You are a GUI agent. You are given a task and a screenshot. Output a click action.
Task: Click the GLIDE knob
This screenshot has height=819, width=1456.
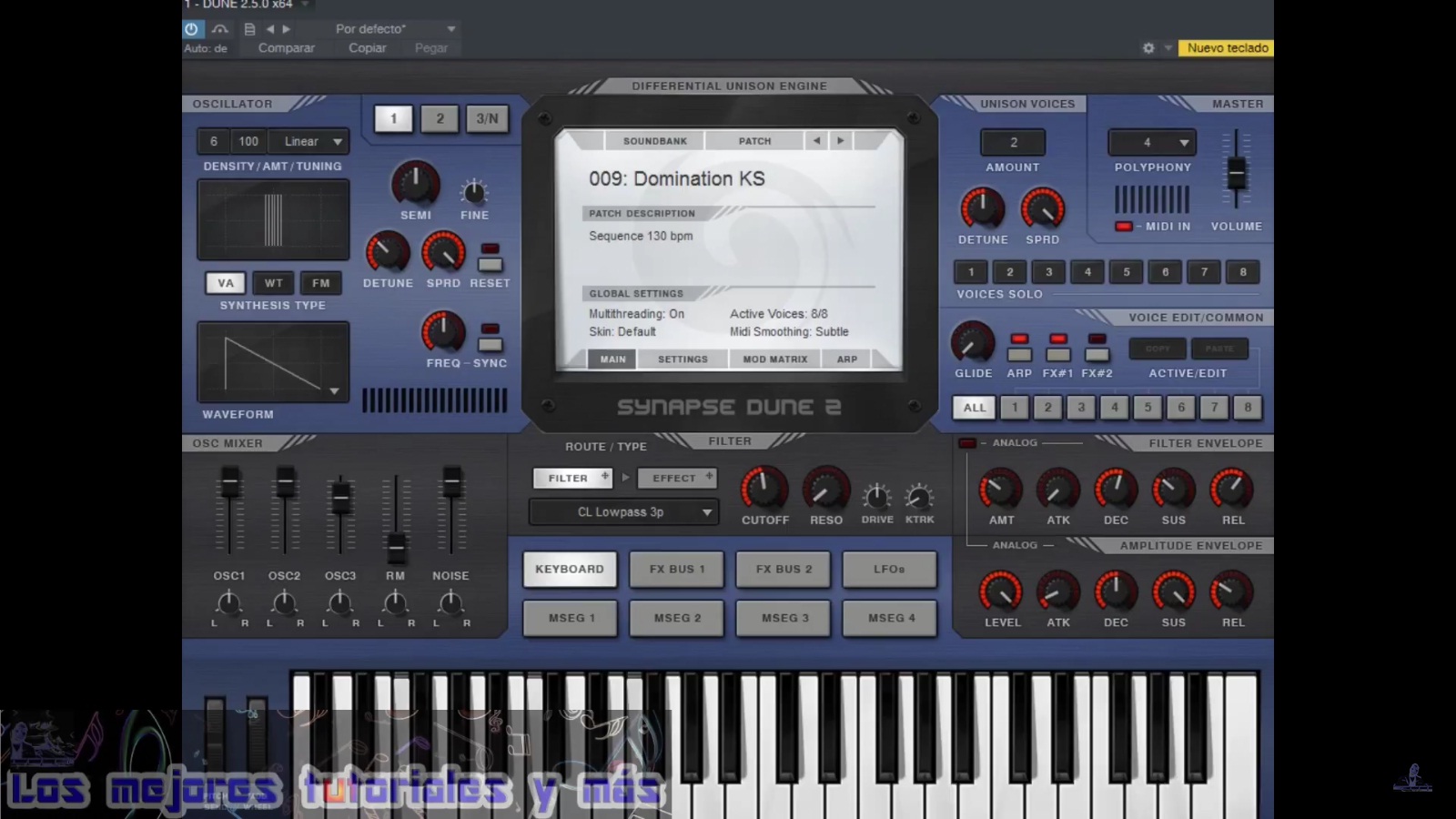point(973,342)
